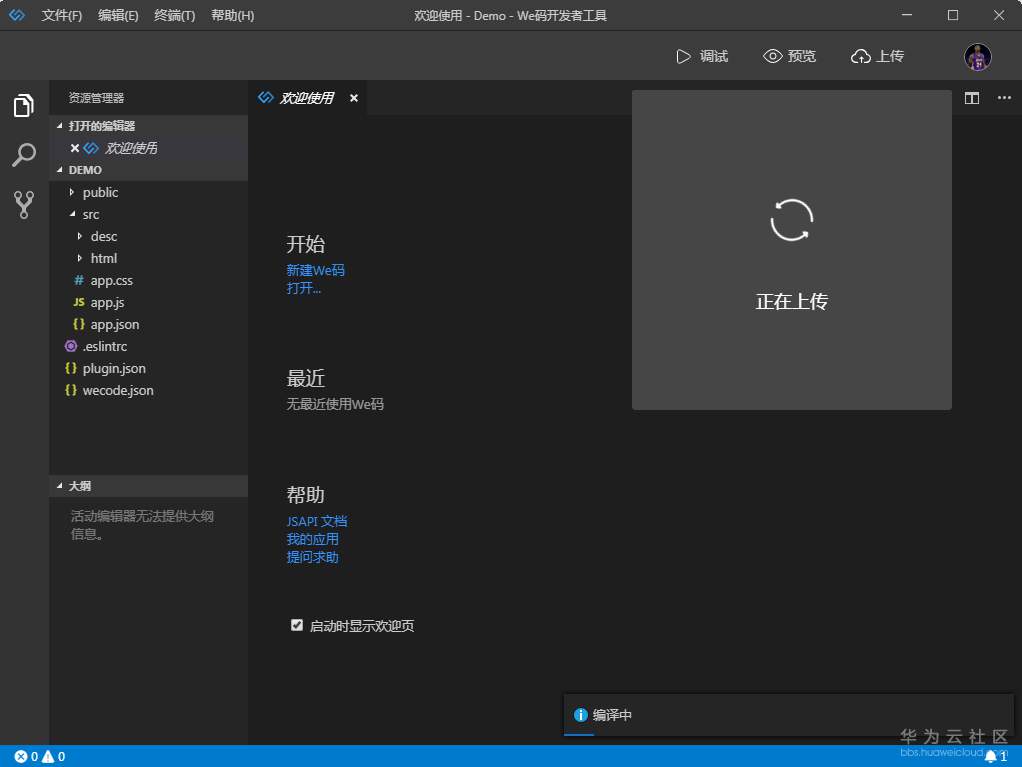
Task: Close 欢迎使用 in open editors list
Action: tap(75, 148)
